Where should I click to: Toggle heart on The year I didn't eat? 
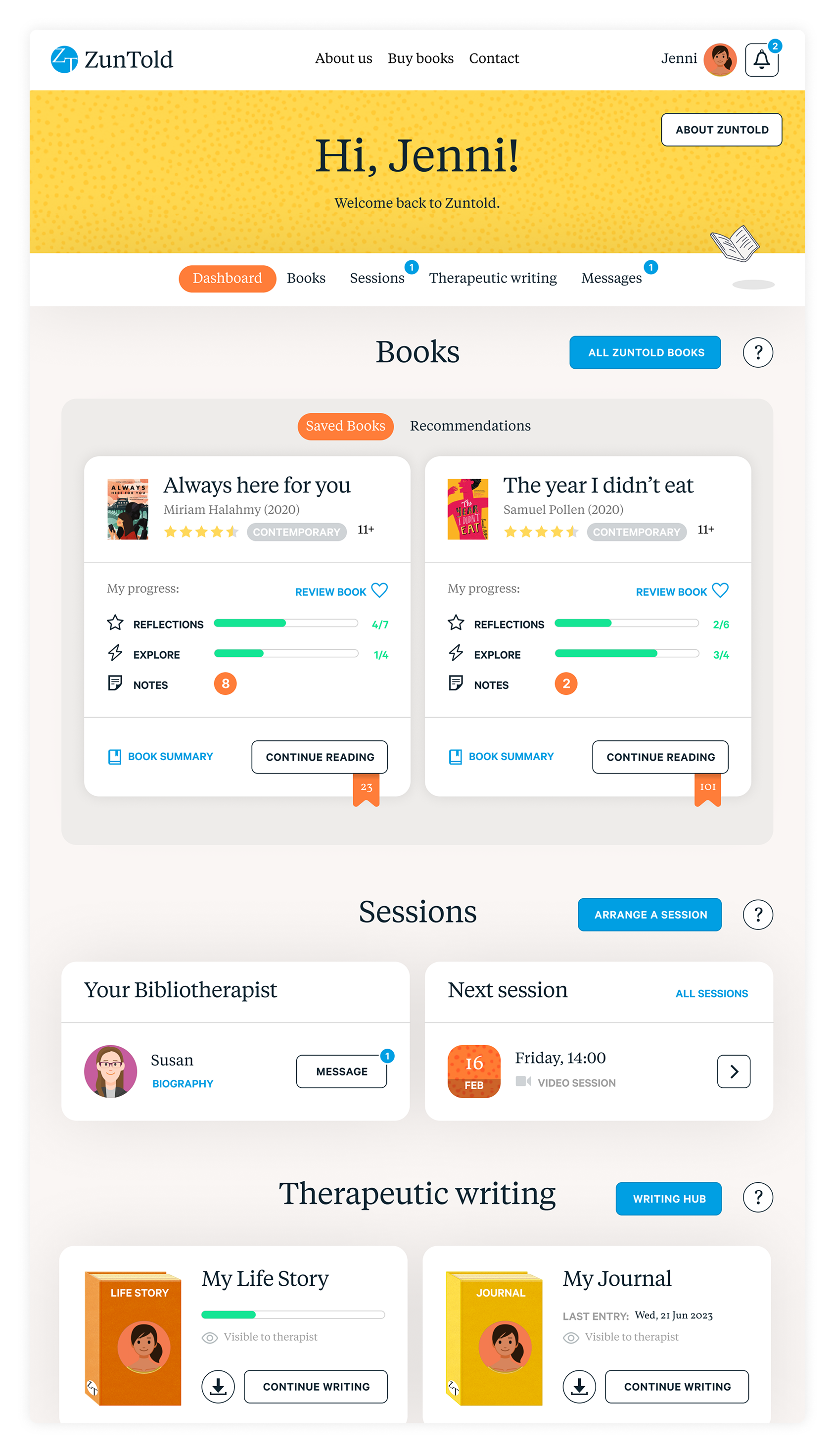pyautogui.click(x=720, y=590)
